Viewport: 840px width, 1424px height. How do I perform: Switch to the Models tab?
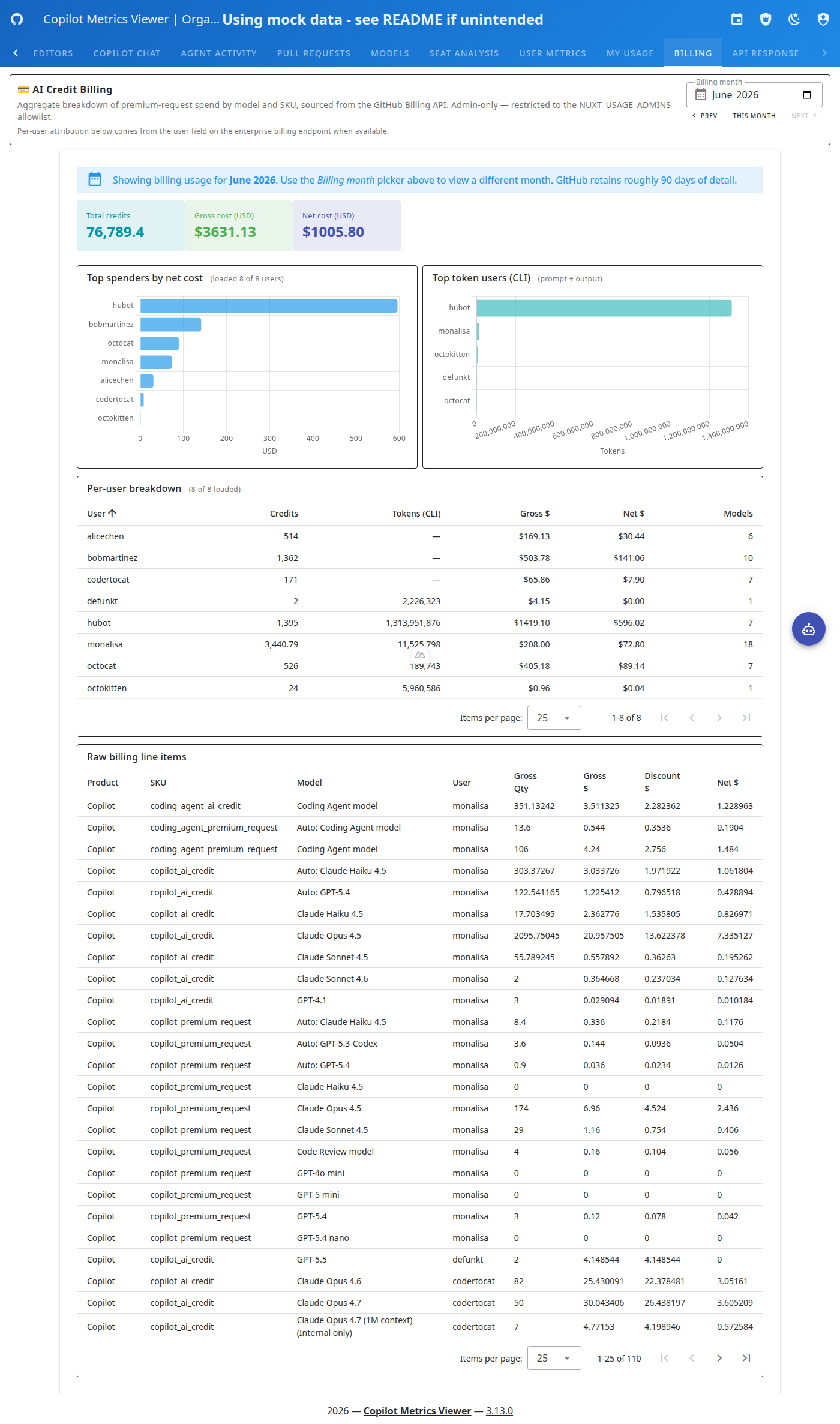pos(389,53)
